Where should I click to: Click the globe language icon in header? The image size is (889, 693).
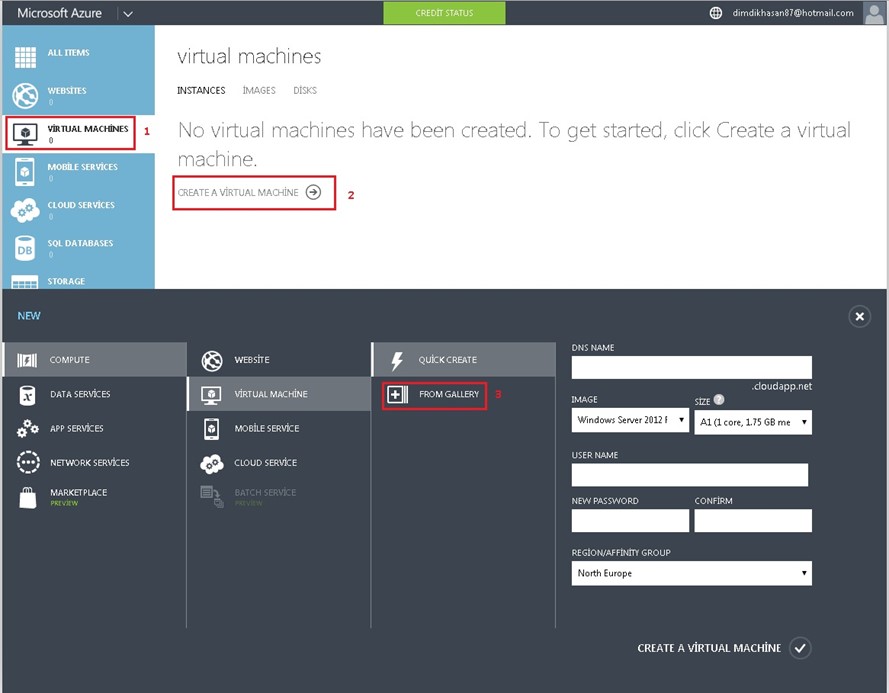tap(715, 13)
